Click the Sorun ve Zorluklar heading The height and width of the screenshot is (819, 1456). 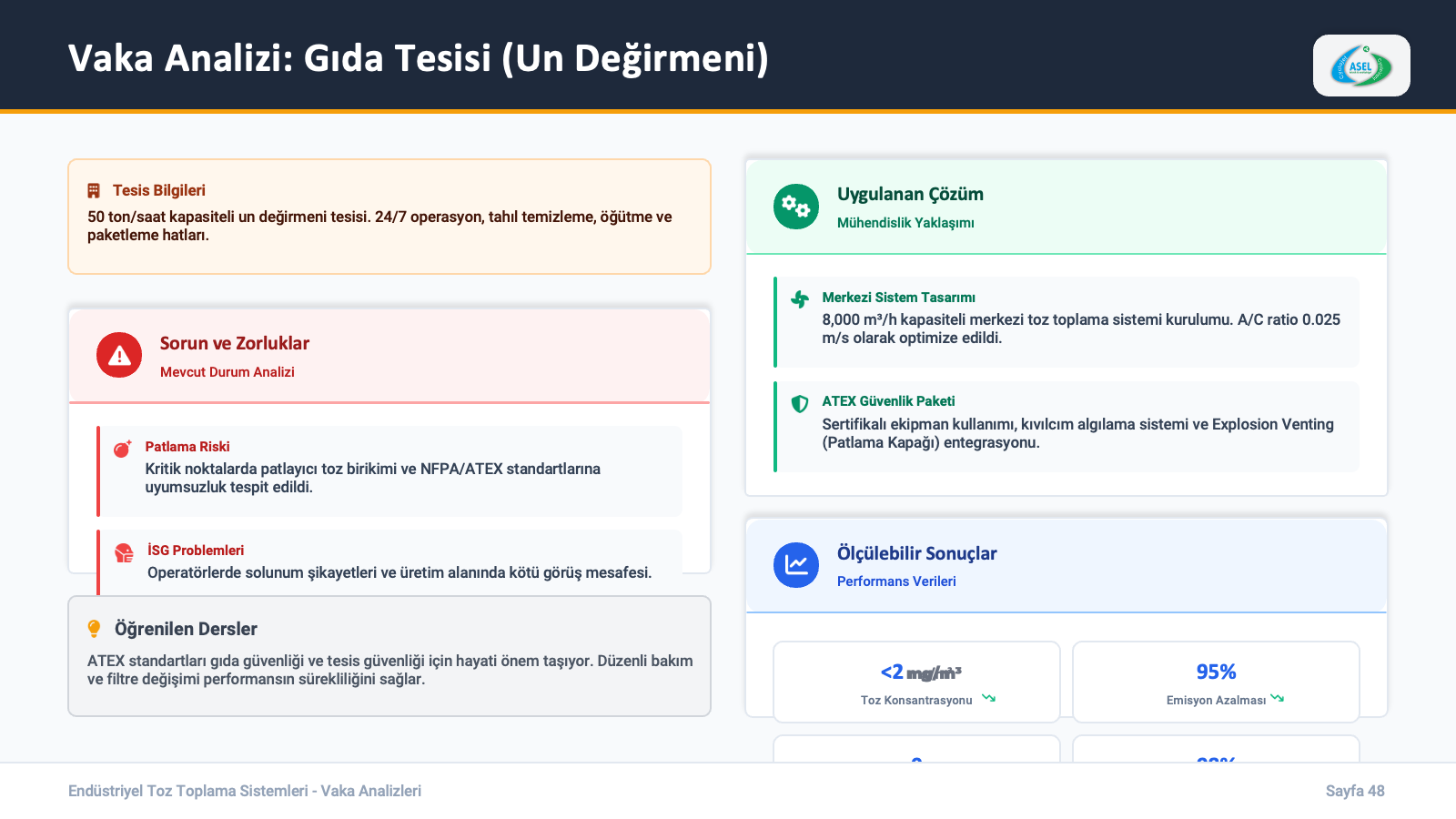[x=235, y=343]
